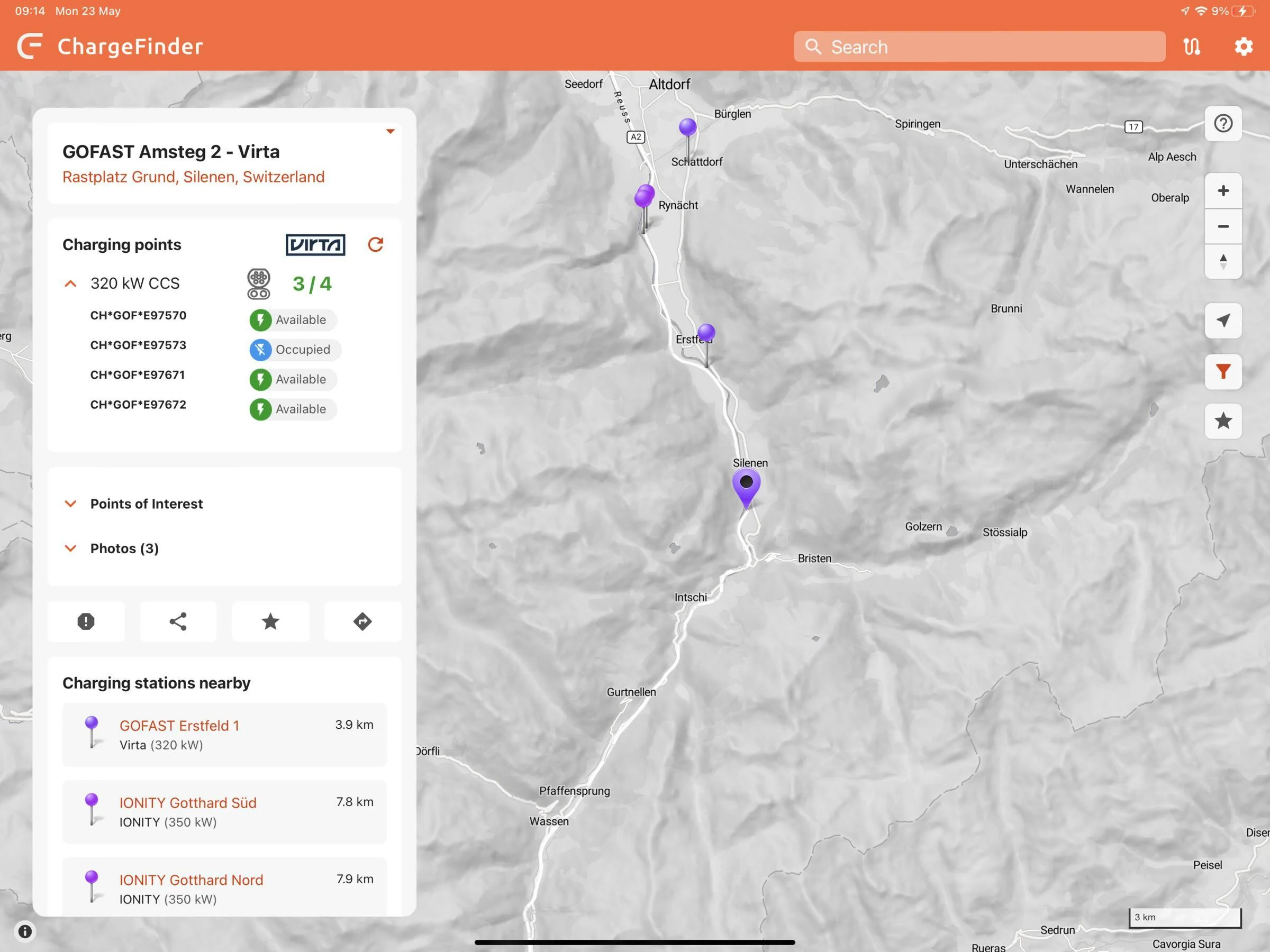Zoom out on the map
Image resolution: width=1270 pixels, height=952 pixels.
[x=1223, y=226]
